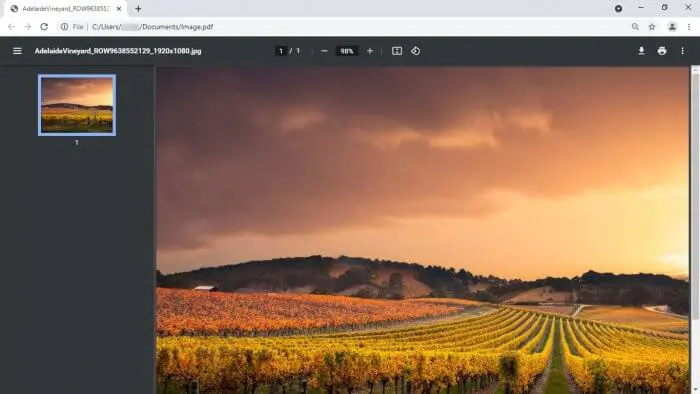Viewport: 700px width, 394px height.
Task: Open a new browser tab
Action: point(138,8)
